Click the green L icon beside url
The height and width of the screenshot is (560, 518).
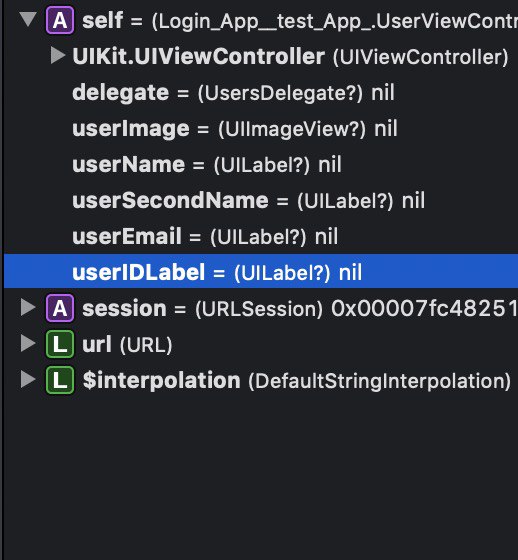60,344
